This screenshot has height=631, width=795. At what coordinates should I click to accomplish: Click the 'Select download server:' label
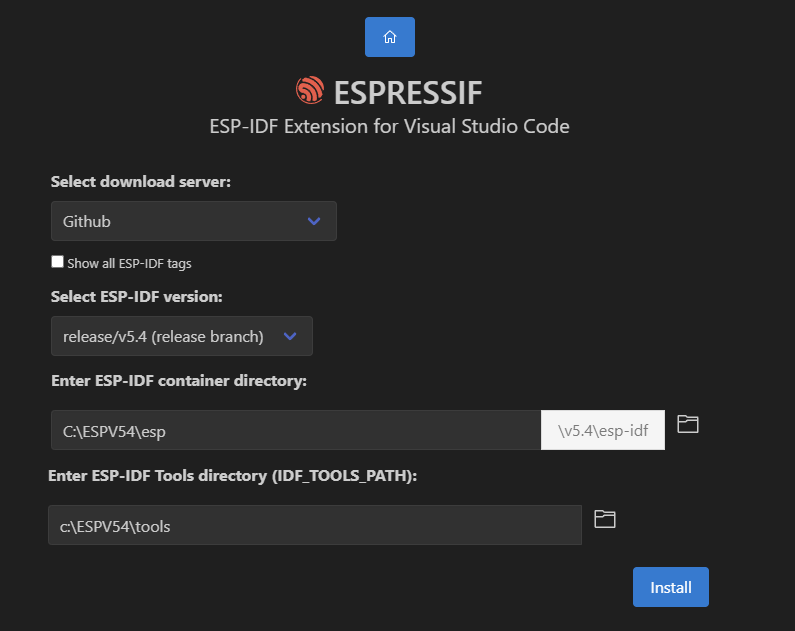point(140,181)
